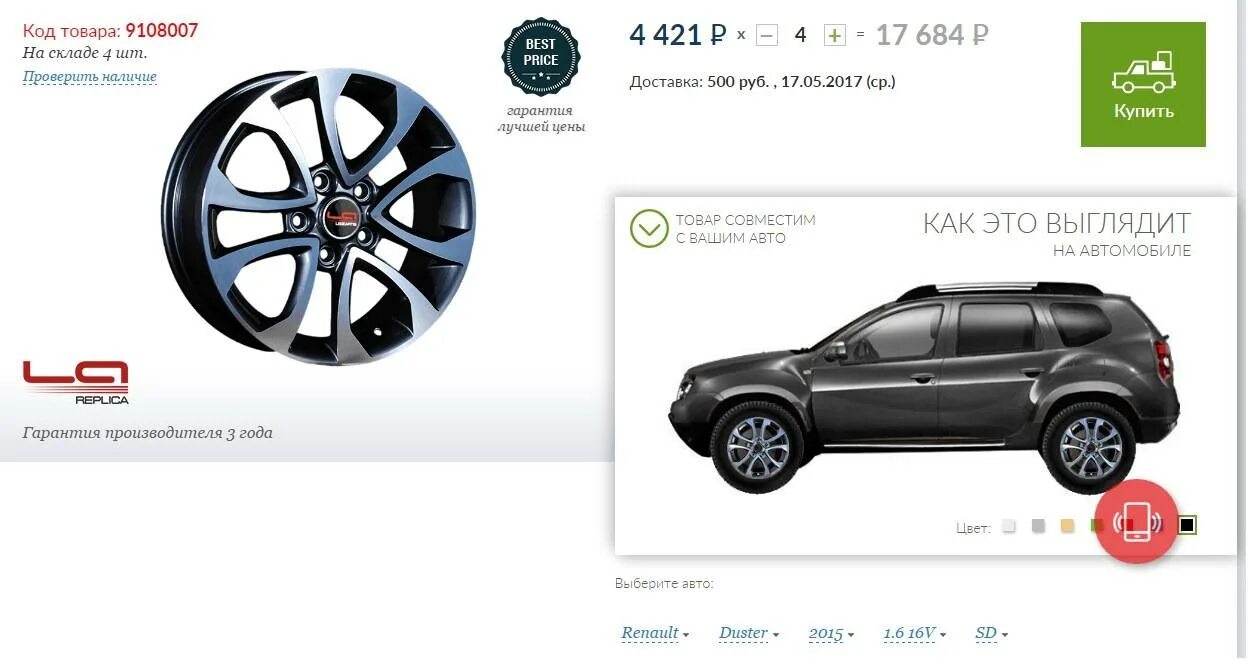Click the Duster car preview image

(924, 387)
